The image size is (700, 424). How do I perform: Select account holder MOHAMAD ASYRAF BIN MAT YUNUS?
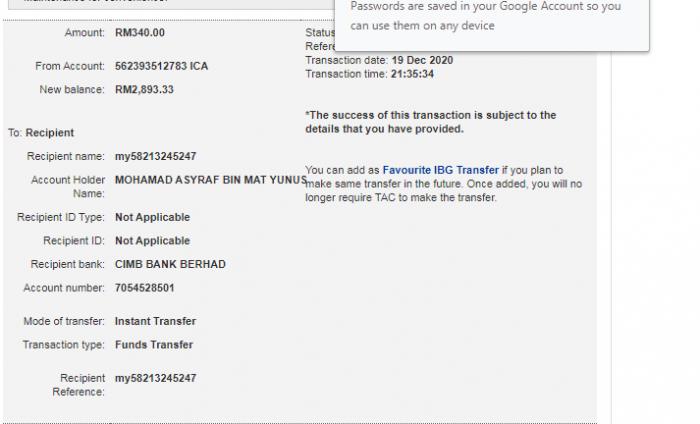click(x=211, y=180)
